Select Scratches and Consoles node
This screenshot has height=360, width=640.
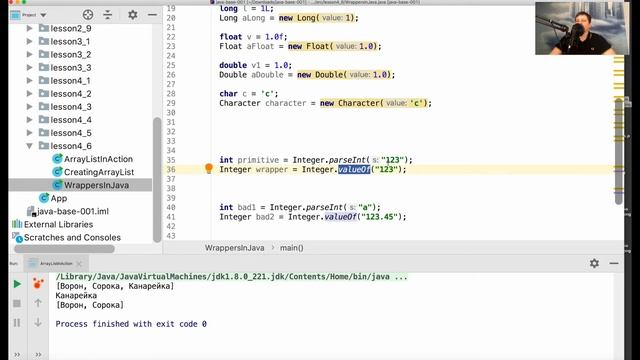coord(72,237)
